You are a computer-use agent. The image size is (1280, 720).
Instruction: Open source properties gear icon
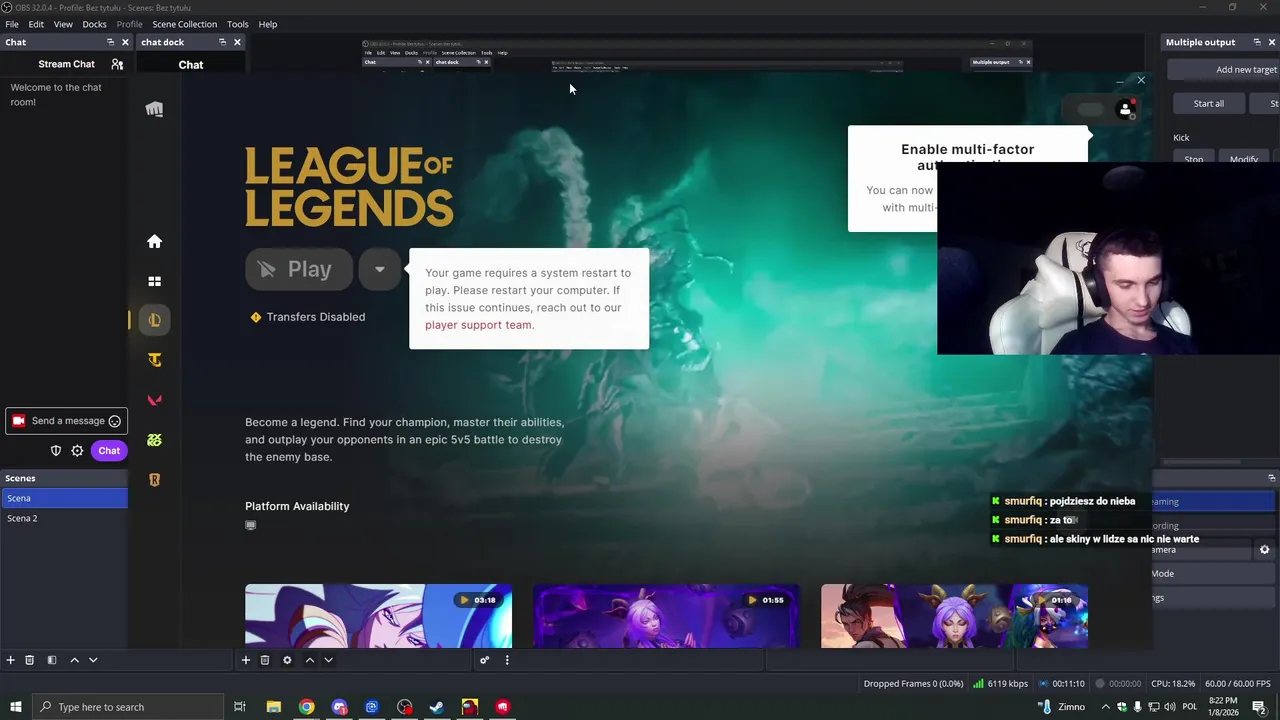(x=287, y=660)
